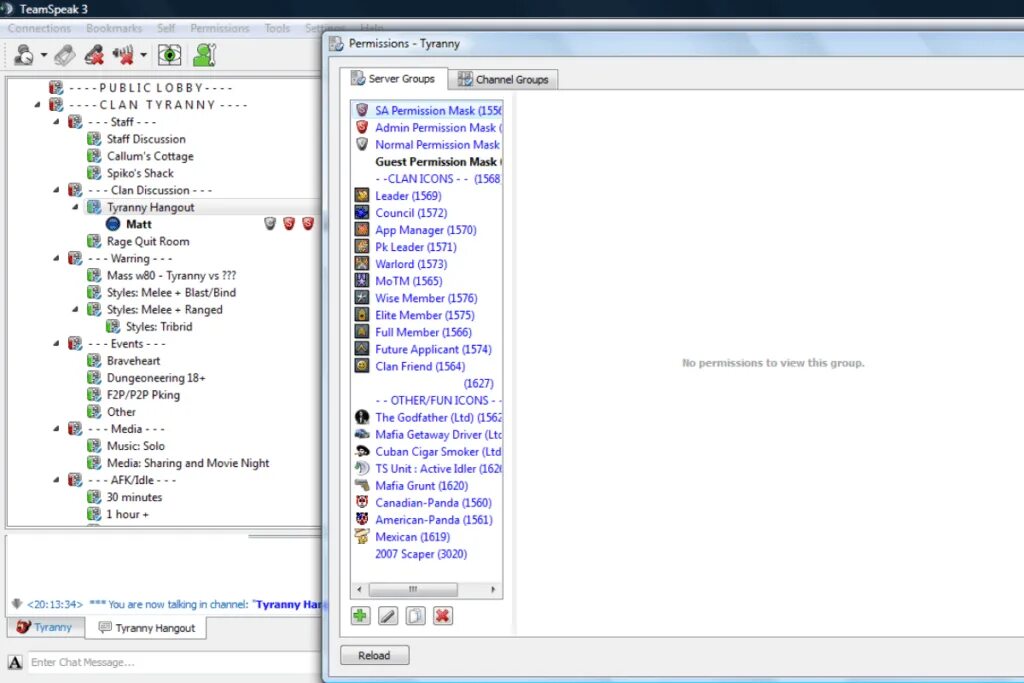Click the text format A icon
This screenshot has height=683, width=1024.
point(15,662)
